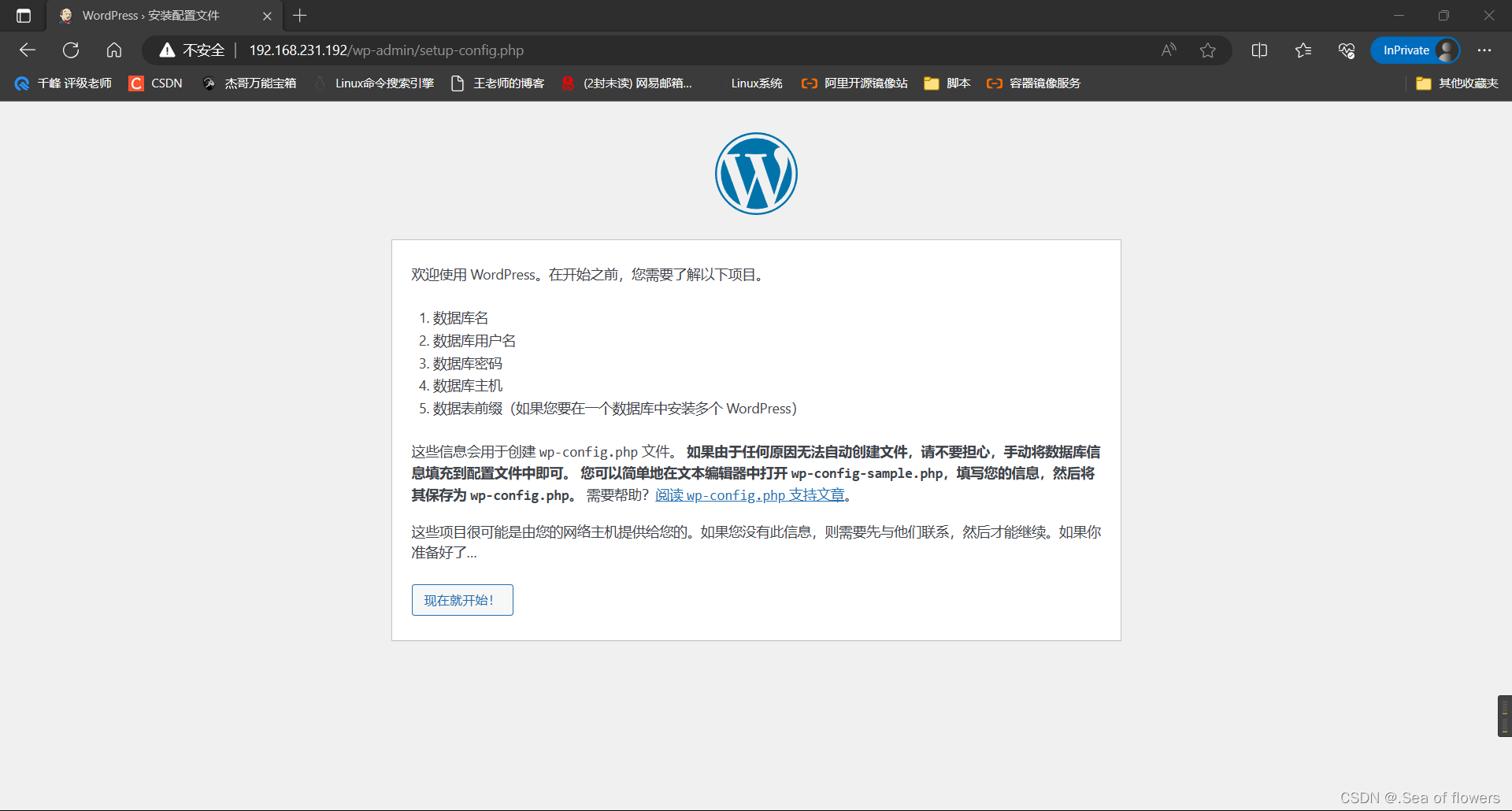Image resolution: width=1512 pixels, height=811 pixels.
Task: Click the address bar URL
Action: pos(387,50)
